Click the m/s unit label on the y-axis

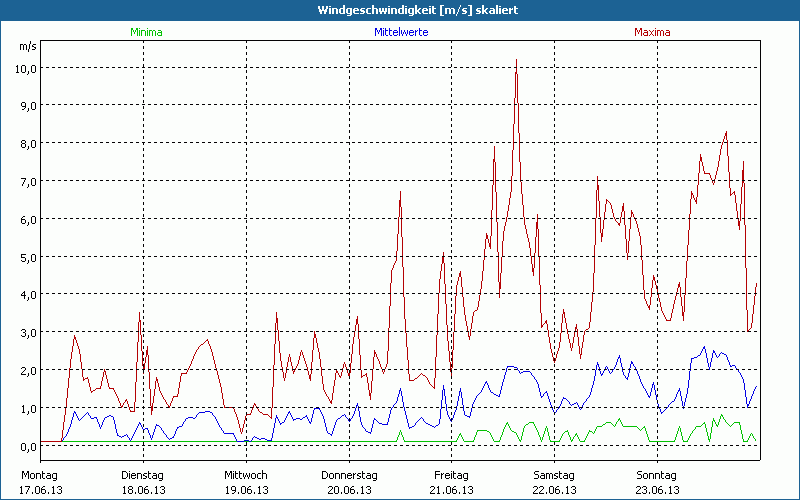[x=27, y=46]
